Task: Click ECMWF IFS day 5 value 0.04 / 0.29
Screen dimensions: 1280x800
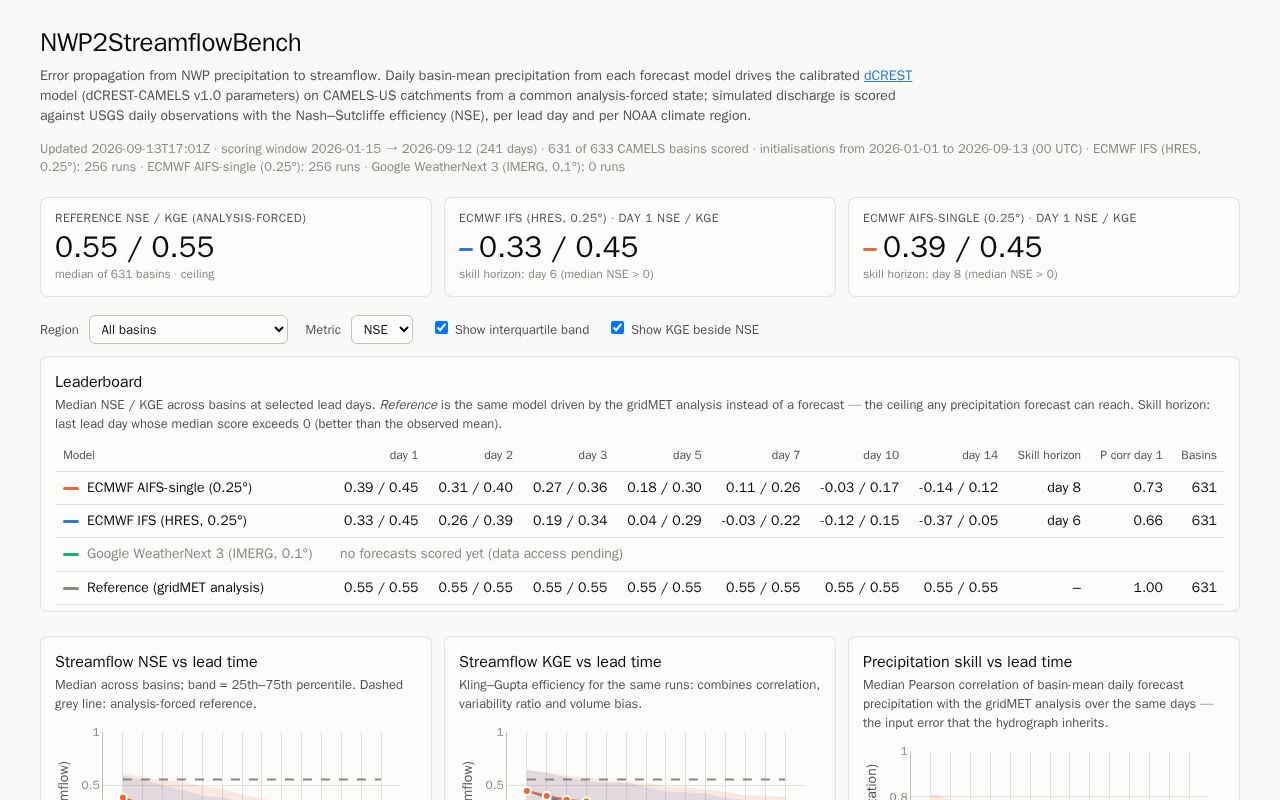Action: [664, 521]
